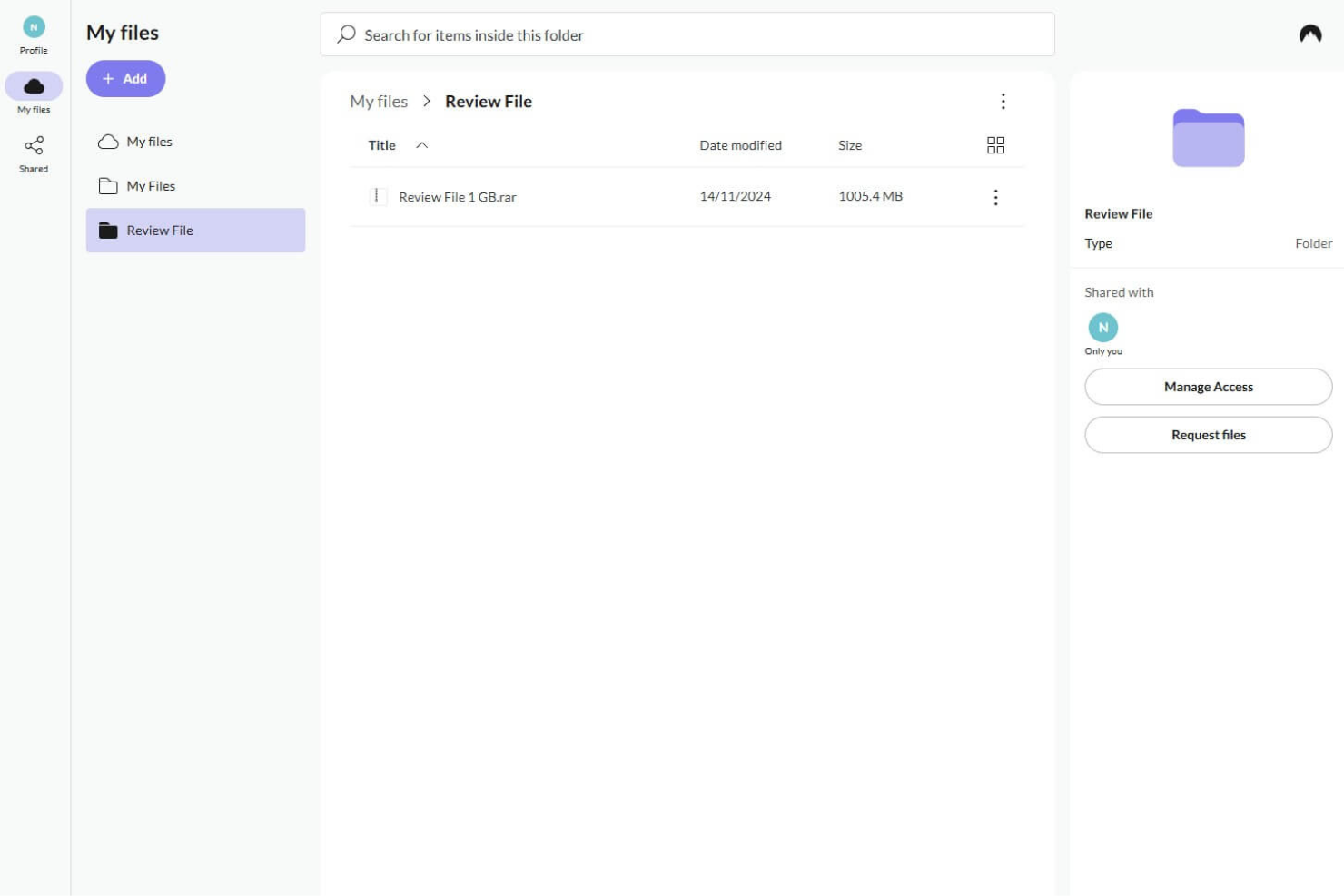The width and height of the screenshot is (1344, 896).
Task: Open the Shared section icon
Action: tap(34, 145)
